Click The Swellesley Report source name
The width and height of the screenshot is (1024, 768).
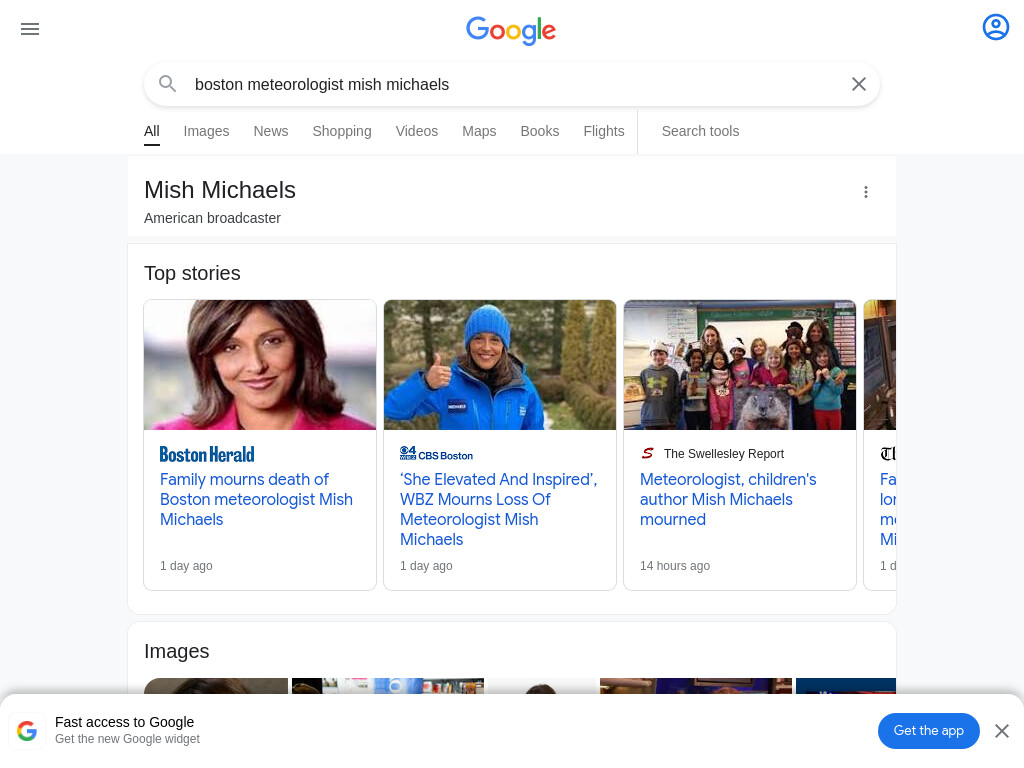[x=724, y=454]
